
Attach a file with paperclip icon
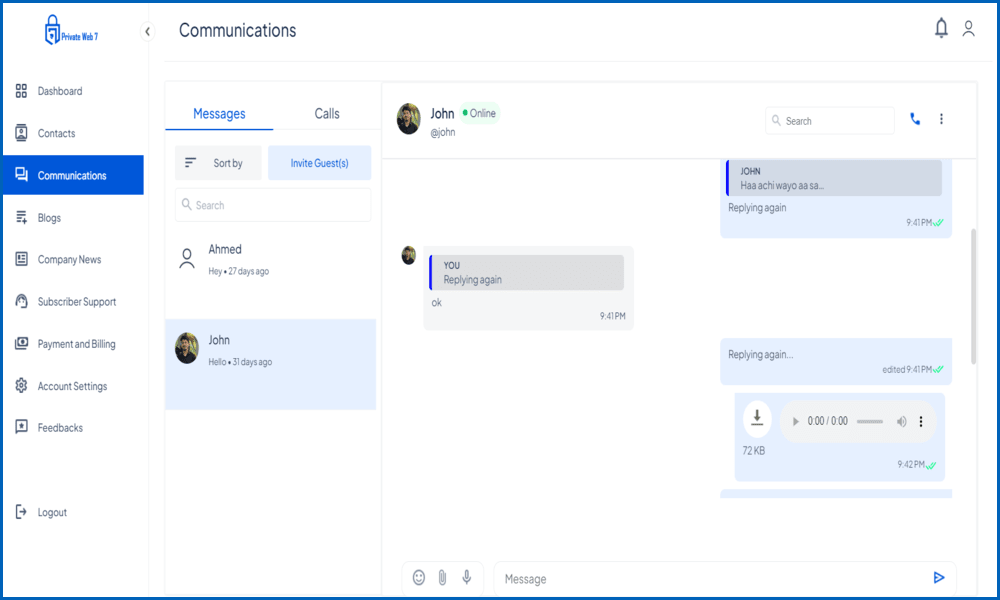coord(442,577)
